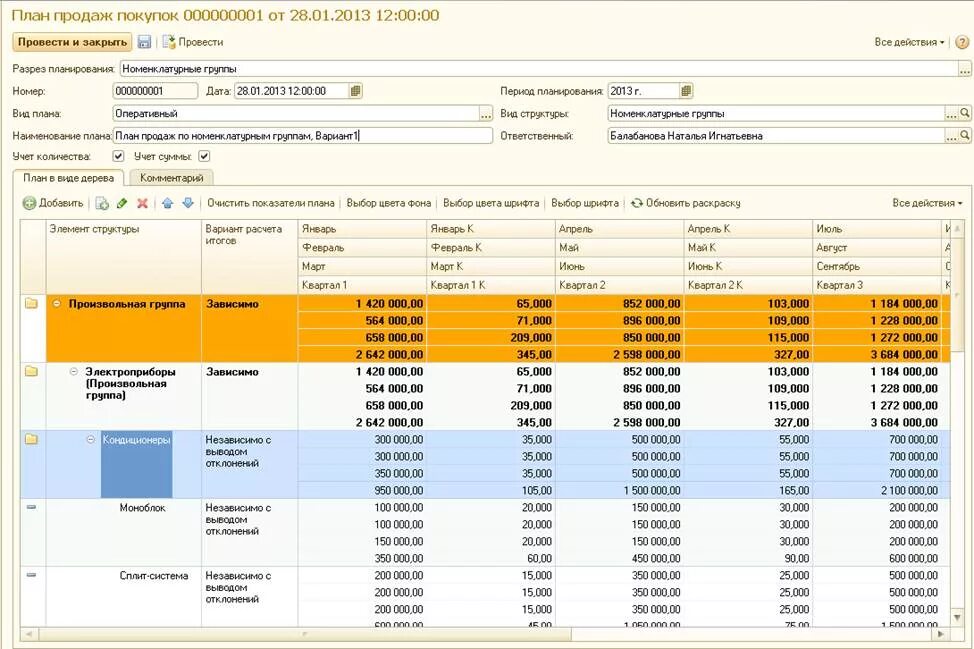Click Выбор цвета шрифта button
This screenshot has width=974, height=649.
[491, 203]
